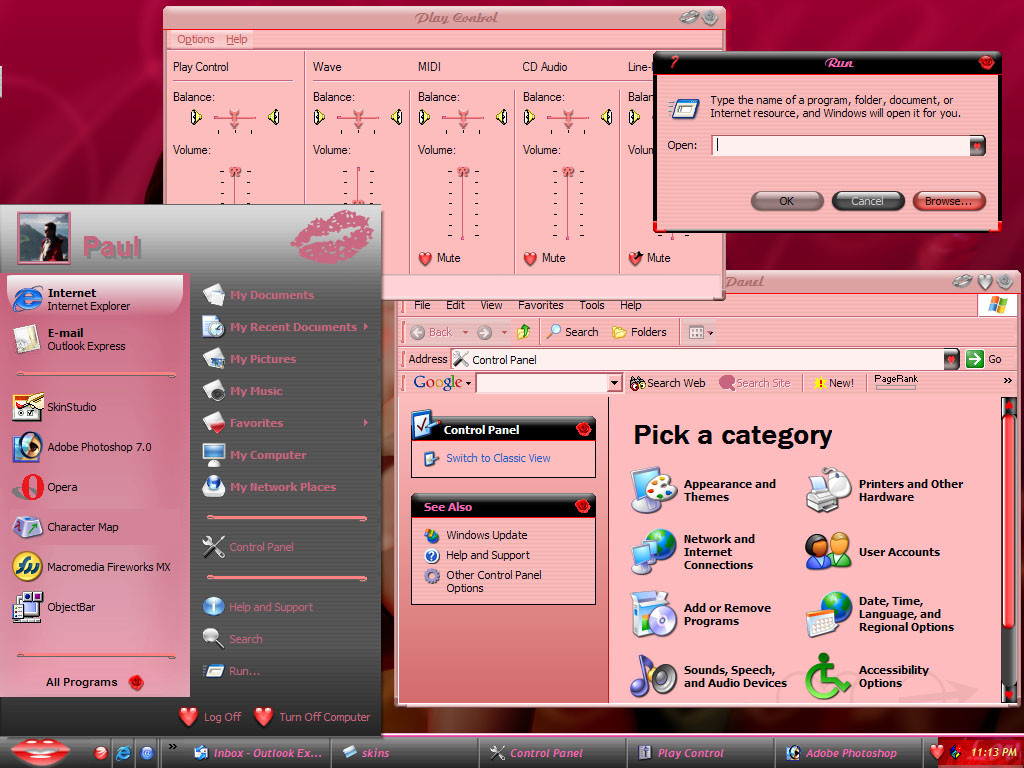Click Browse... in the Run dialog
Viewport: 1024px width, 768px height.
[948, 201]
